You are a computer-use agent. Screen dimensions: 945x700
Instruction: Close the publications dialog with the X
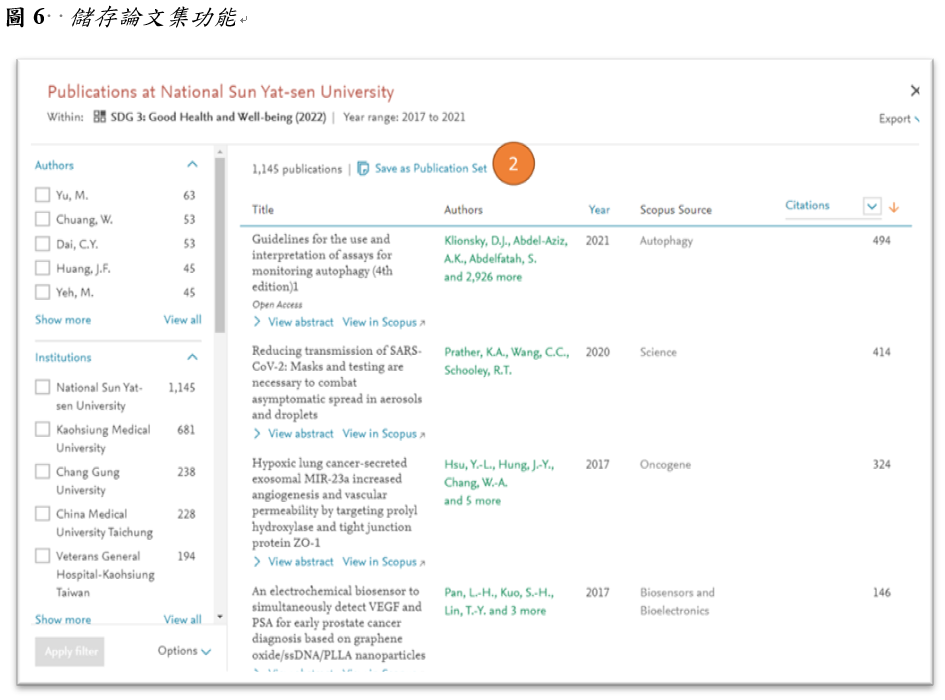tap(915, 90)
